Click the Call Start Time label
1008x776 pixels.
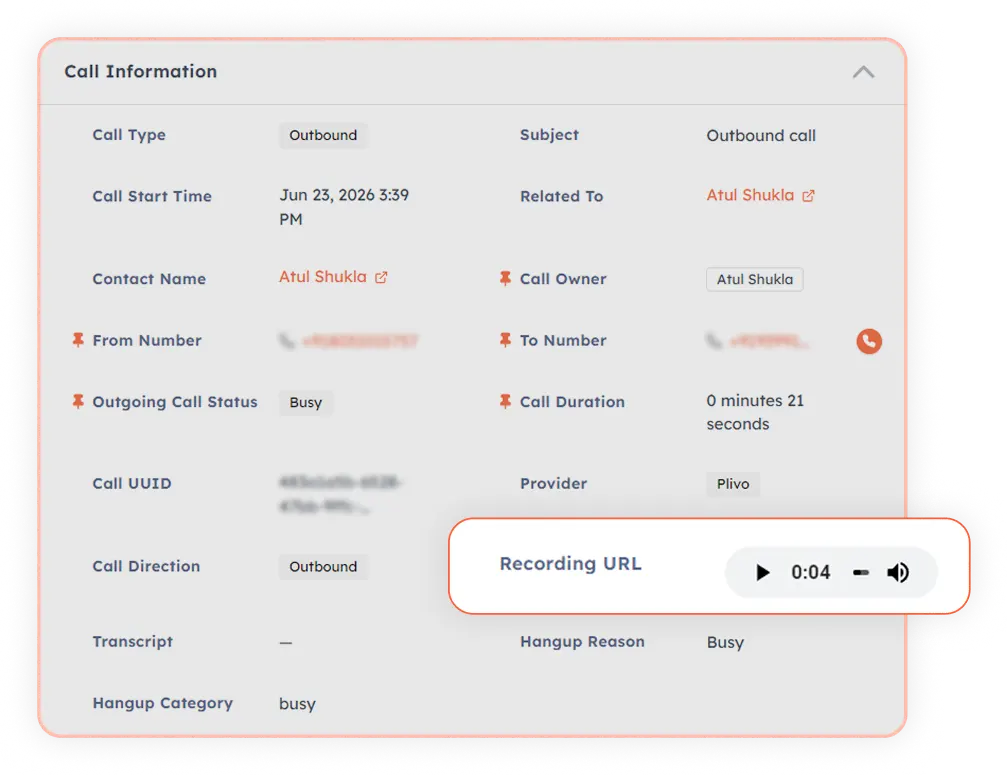coord(152,196)
